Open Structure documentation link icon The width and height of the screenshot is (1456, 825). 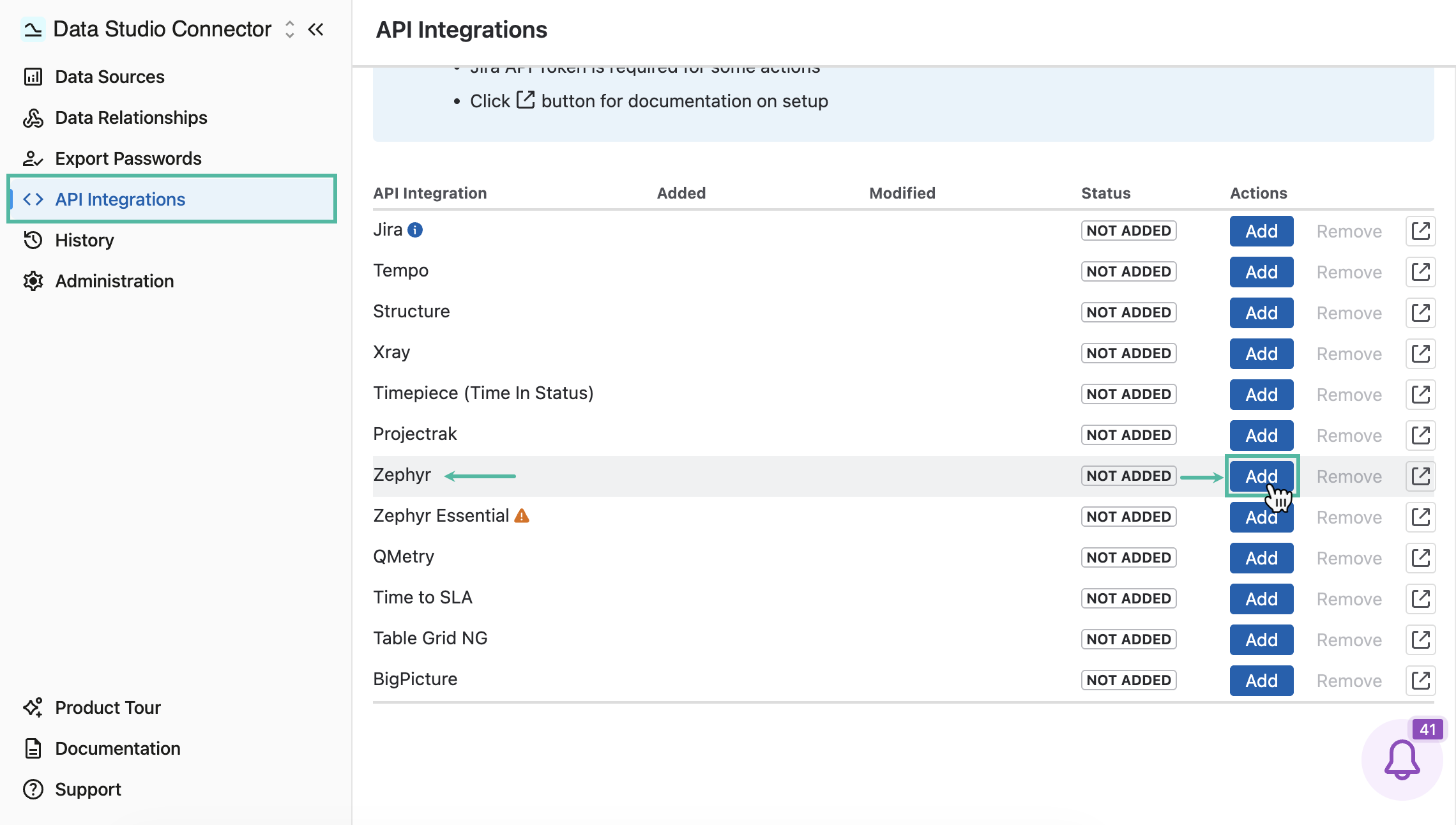pyautogui.click(x=1420, y=313)
